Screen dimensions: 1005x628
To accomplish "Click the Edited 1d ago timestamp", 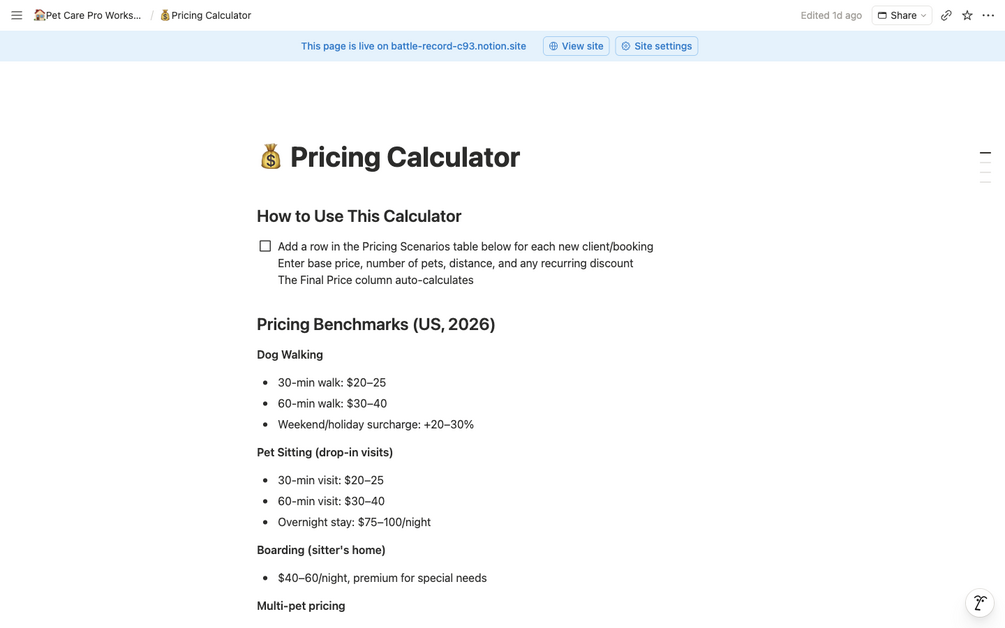I will coord(831,15).
